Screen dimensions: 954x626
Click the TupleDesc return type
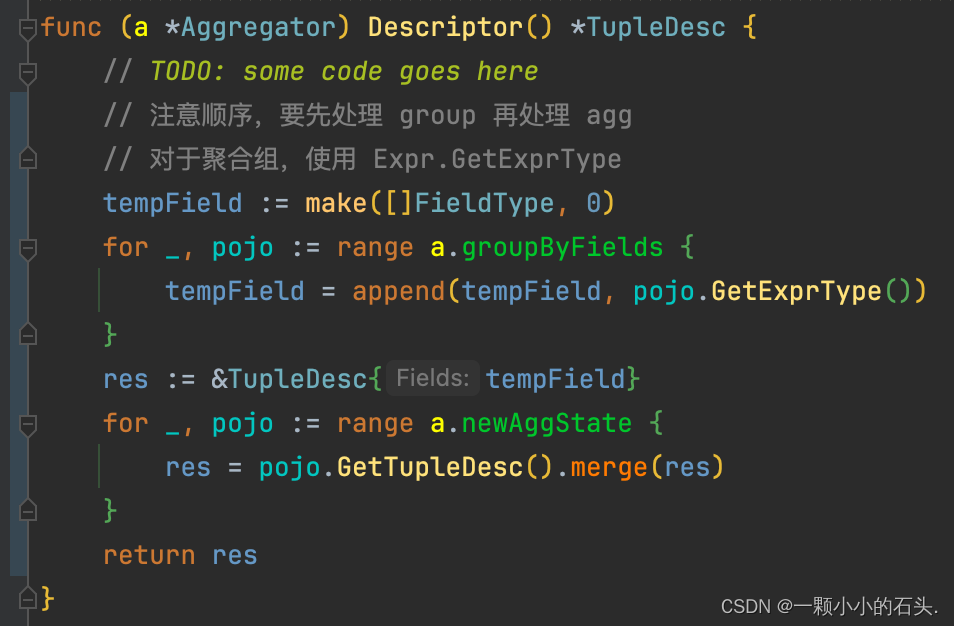click(656, 27)
